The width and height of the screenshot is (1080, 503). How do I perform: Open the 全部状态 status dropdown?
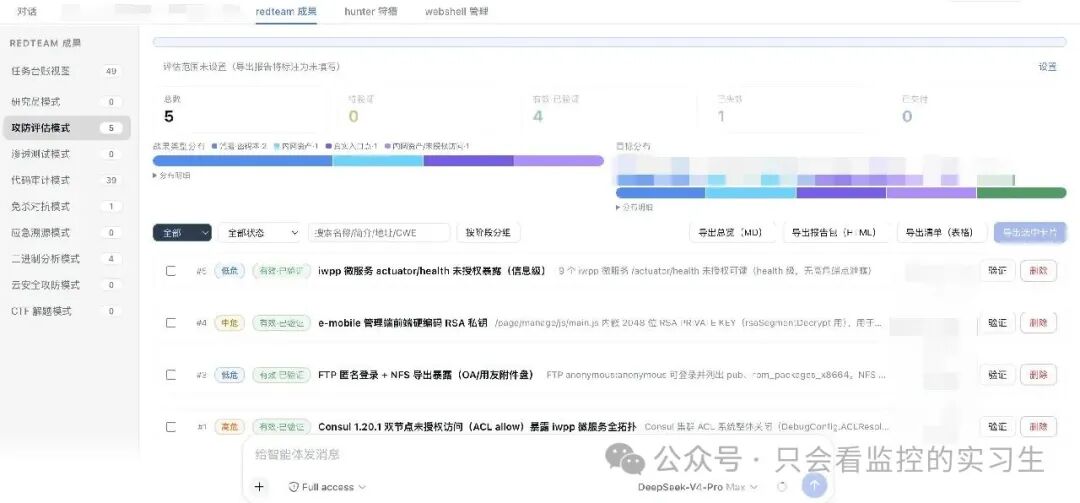[260, 233]
